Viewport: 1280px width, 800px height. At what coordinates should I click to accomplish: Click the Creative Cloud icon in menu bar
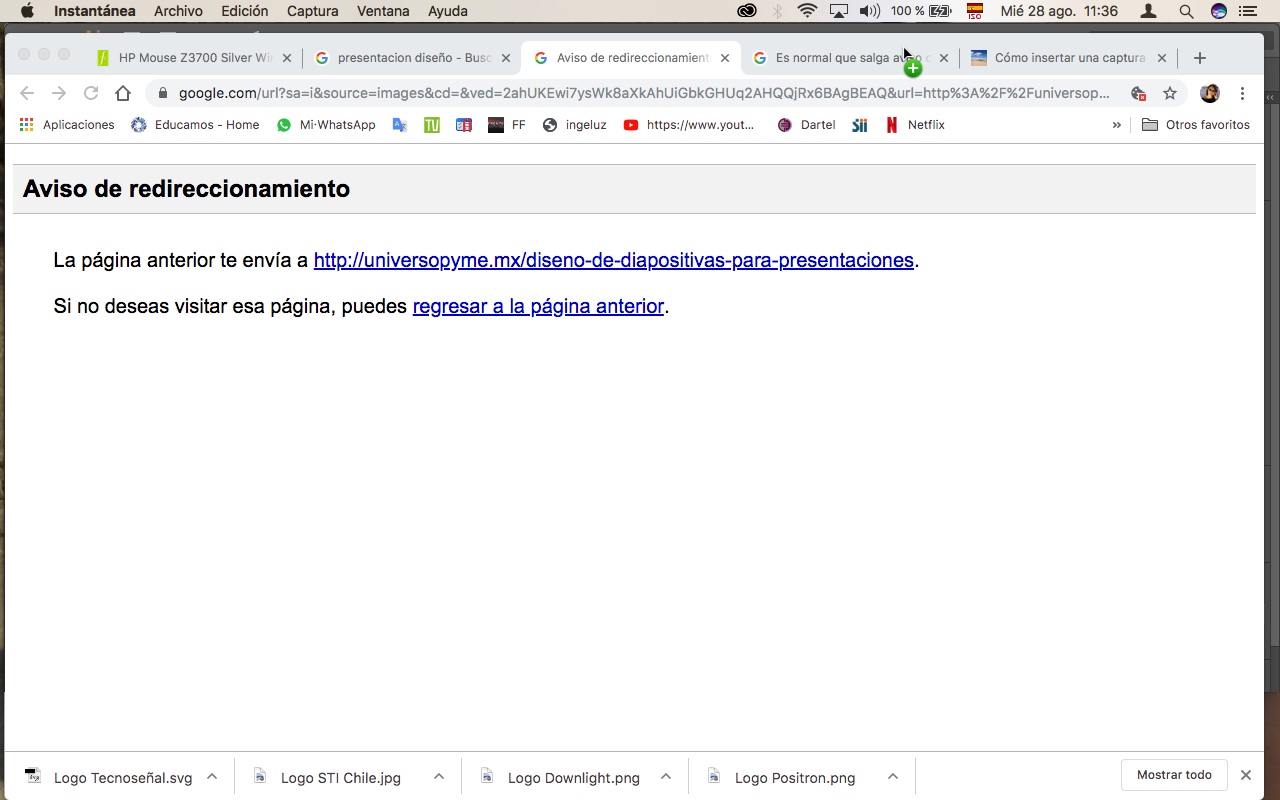click(747, 10)
